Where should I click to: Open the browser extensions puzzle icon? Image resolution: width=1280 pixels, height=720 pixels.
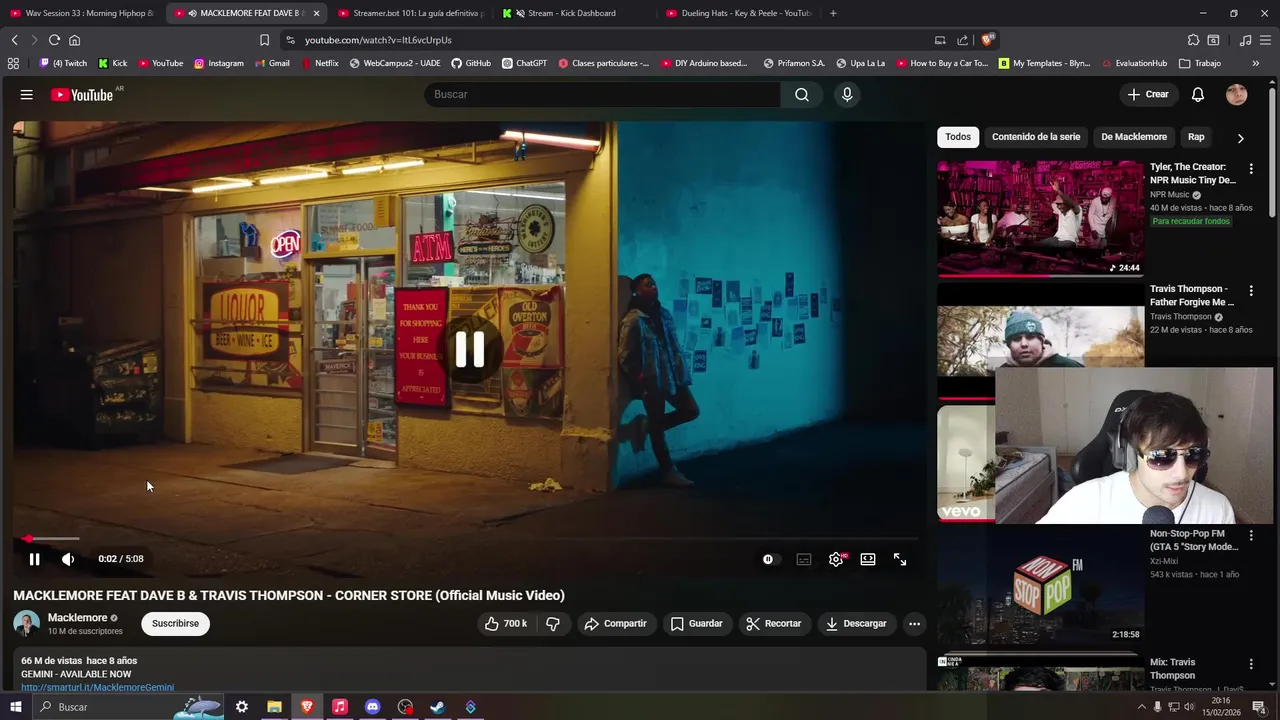[1193, 40]
